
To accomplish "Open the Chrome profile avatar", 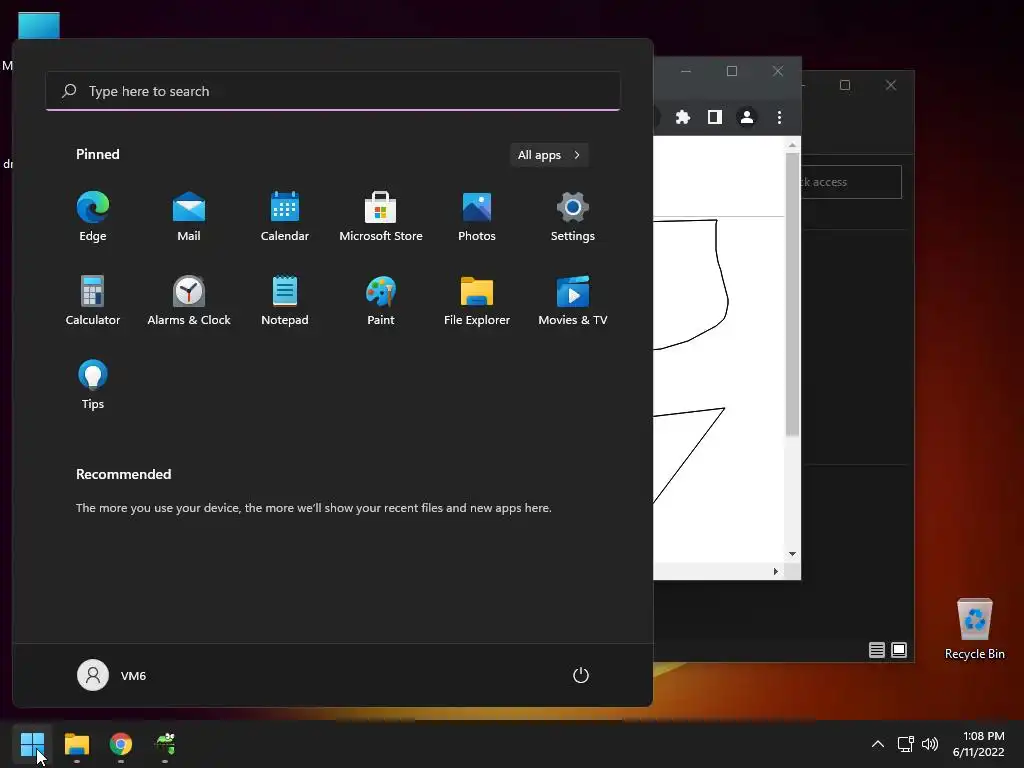I will (746, 117).
